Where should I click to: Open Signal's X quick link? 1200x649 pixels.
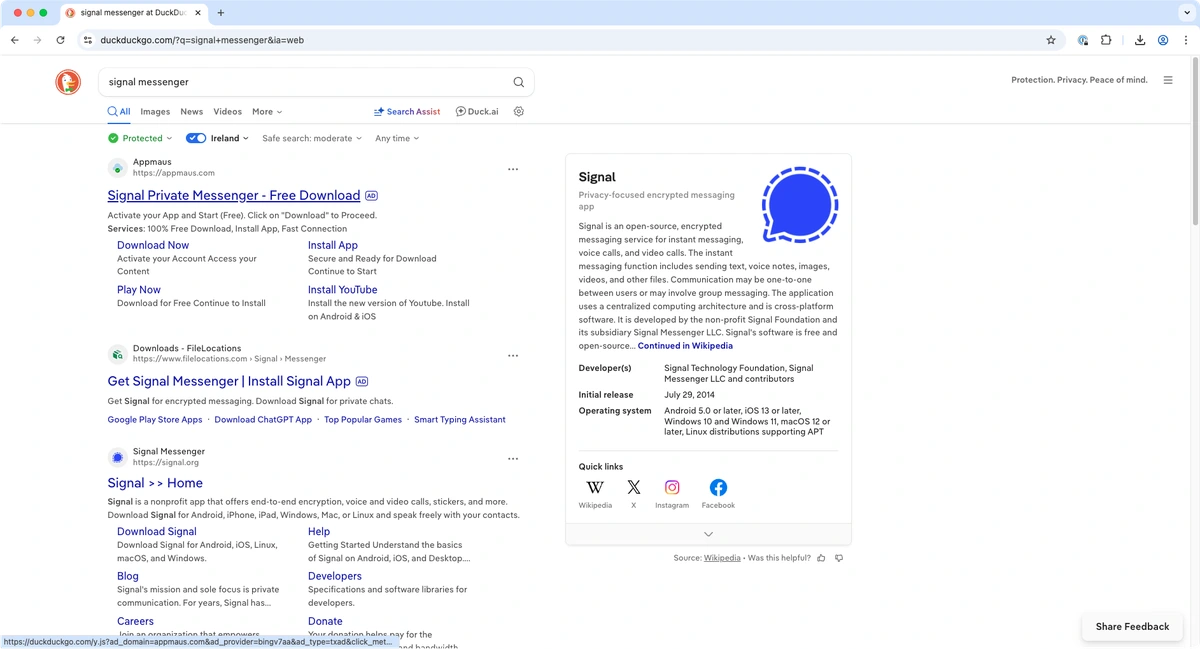coord(634,493)
